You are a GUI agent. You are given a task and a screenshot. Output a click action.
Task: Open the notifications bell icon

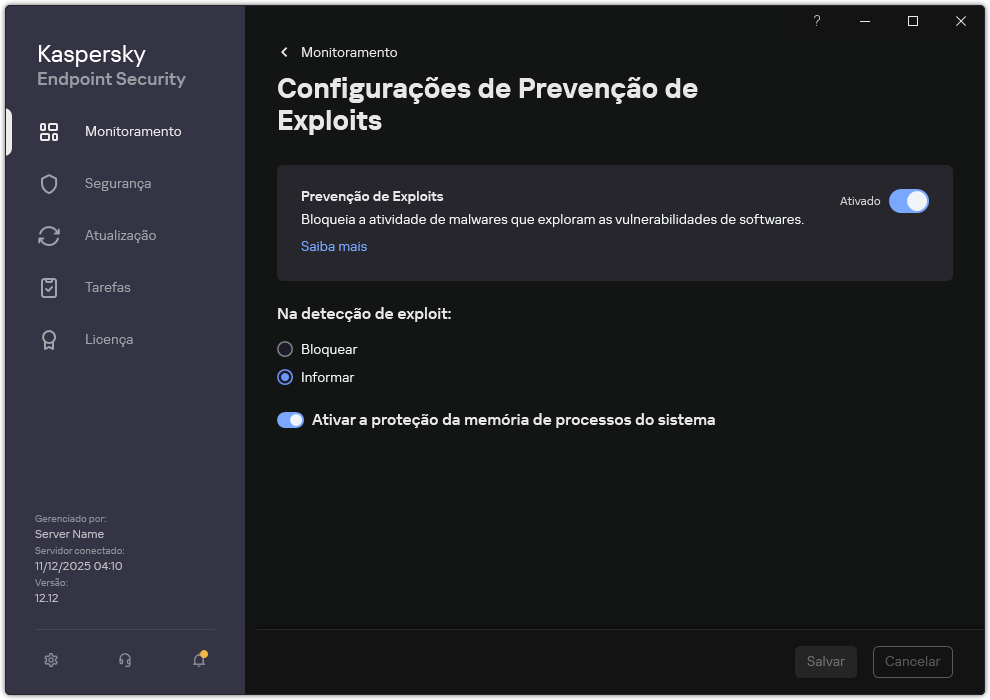(x=198, y=661)
